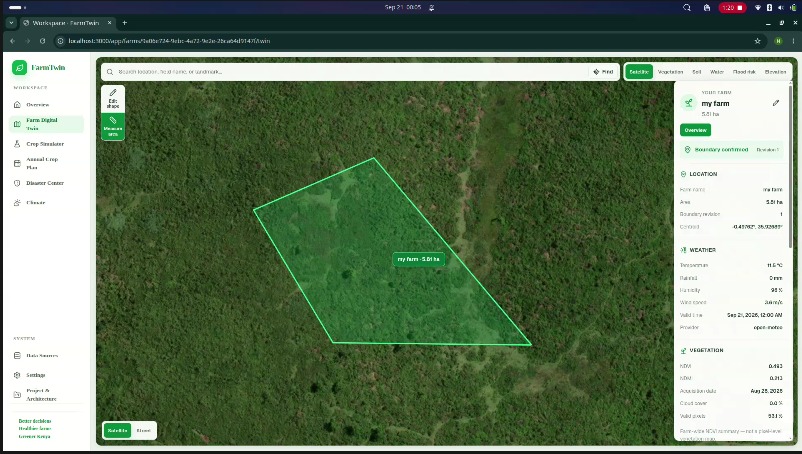Click the notification bell icon in top bar

click(x=432, y=7)
